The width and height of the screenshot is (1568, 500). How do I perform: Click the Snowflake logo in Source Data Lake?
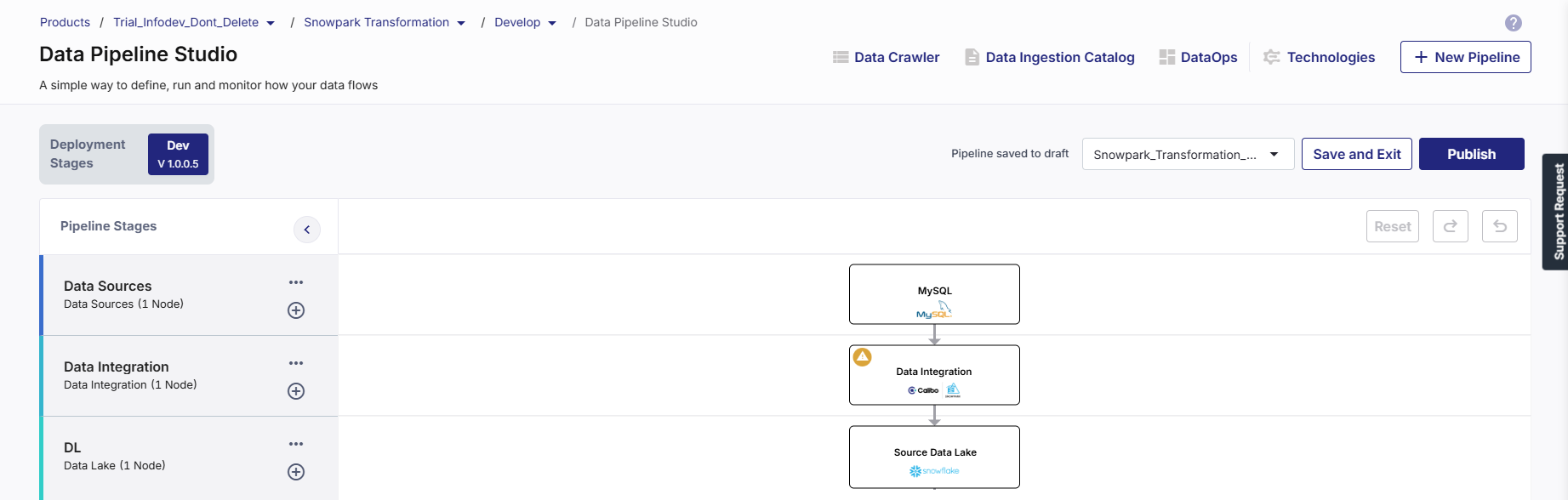(934, 471)
